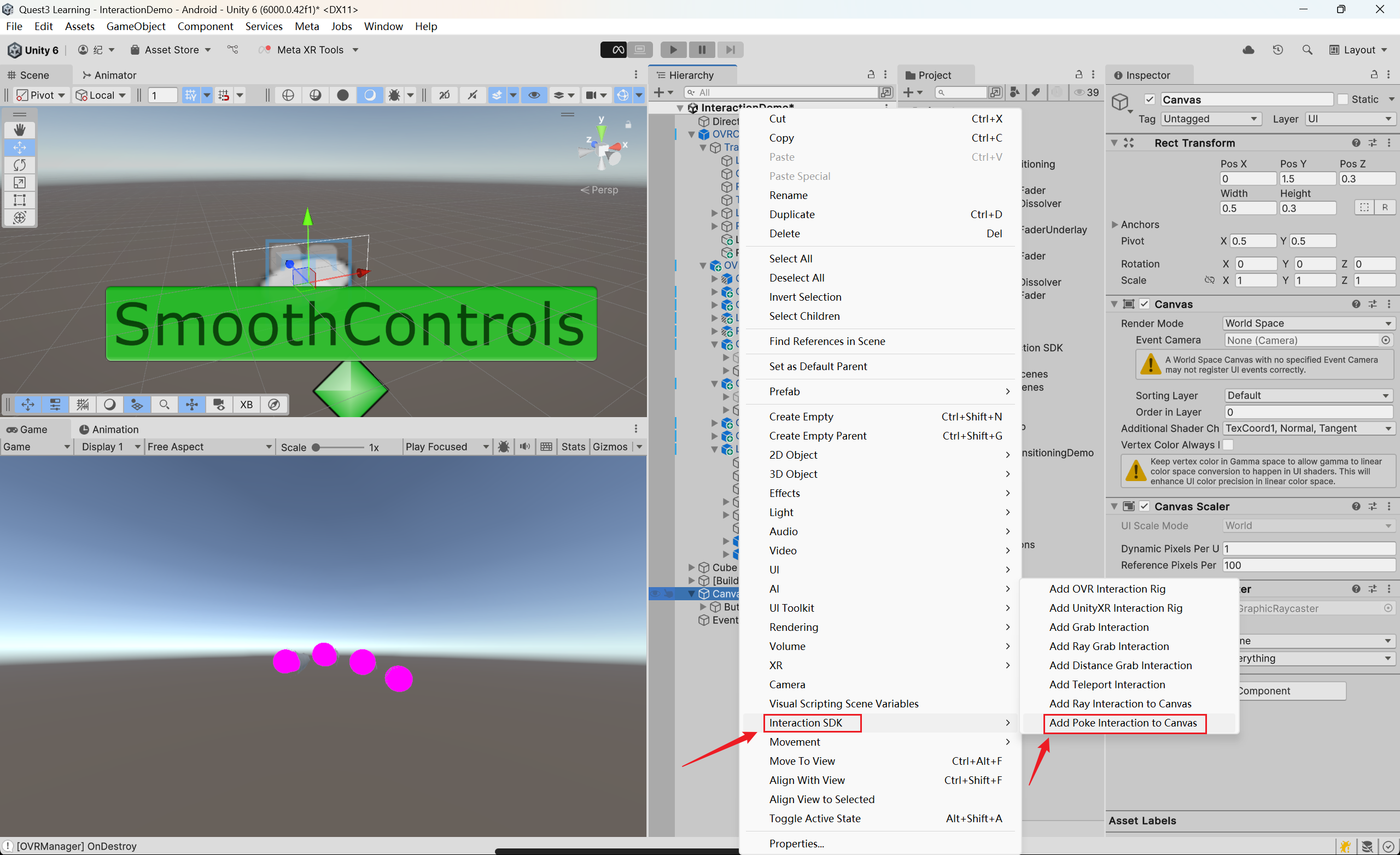Click the Project panel favorite label icon
1400x855 pixels.
(x=1036, y=92)
